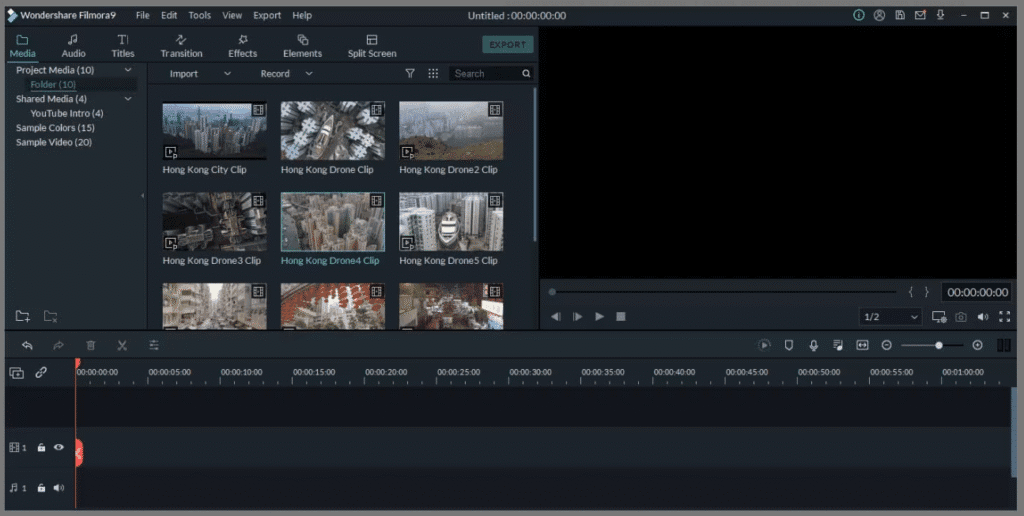The image size is (1024, 516).
Task: Select Hong Kong City Clip thumbnail
Action: click(214, 131)
